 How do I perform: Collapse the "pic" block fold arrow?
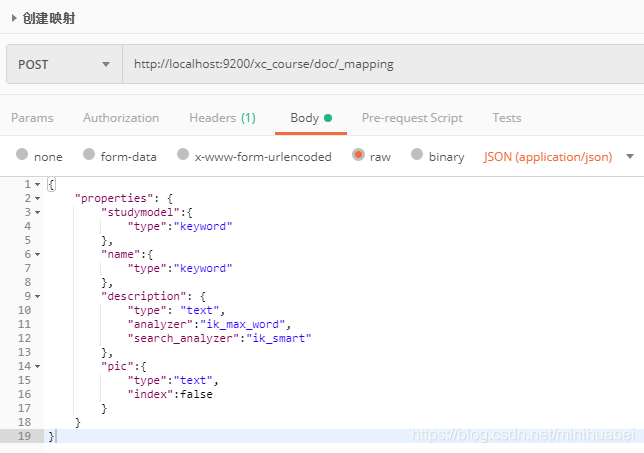click(x=37, y=366)
